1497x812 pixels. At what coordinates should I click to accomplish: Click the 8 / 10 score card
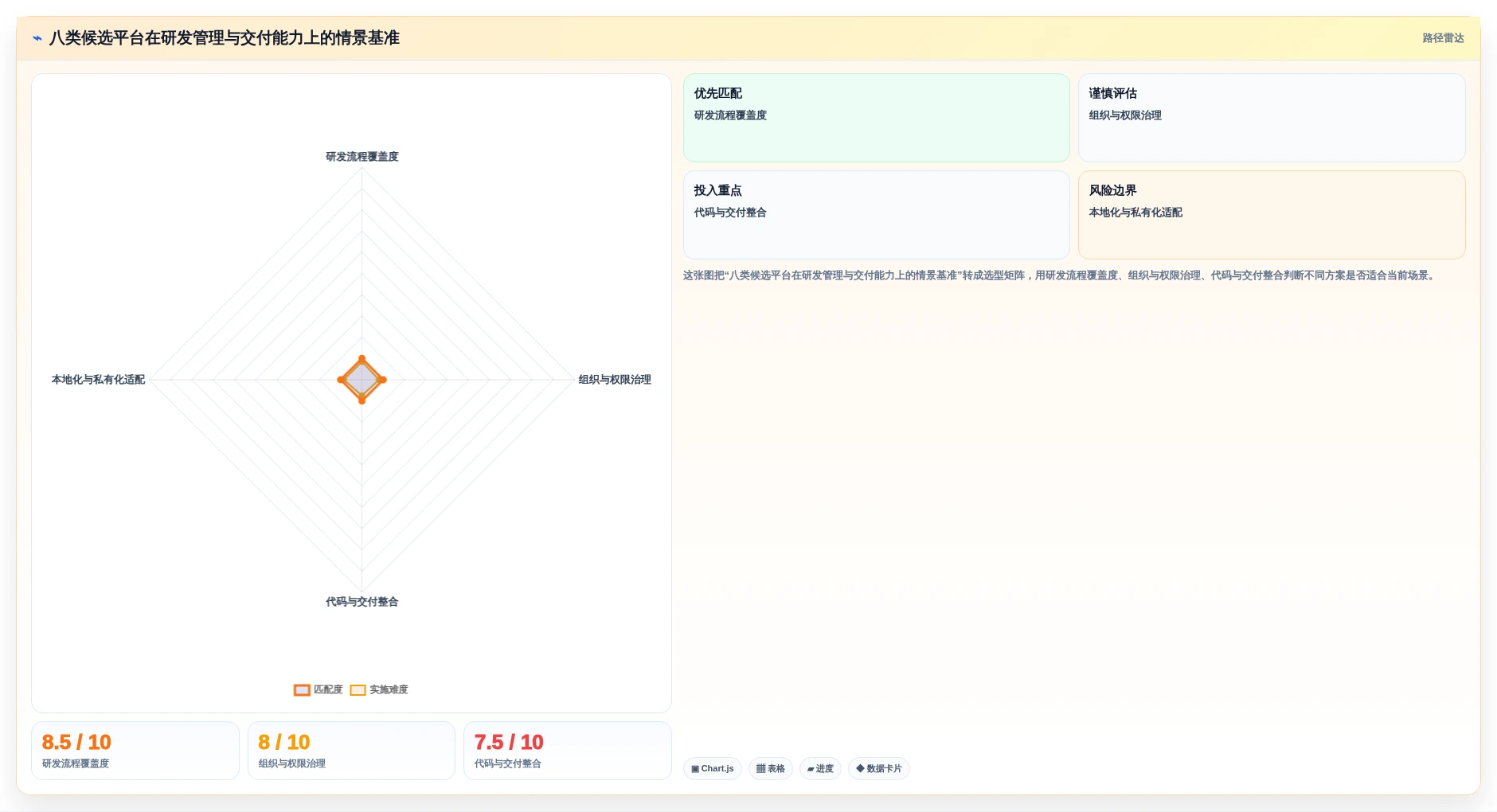pyautogui.click(x=351, y=751)
